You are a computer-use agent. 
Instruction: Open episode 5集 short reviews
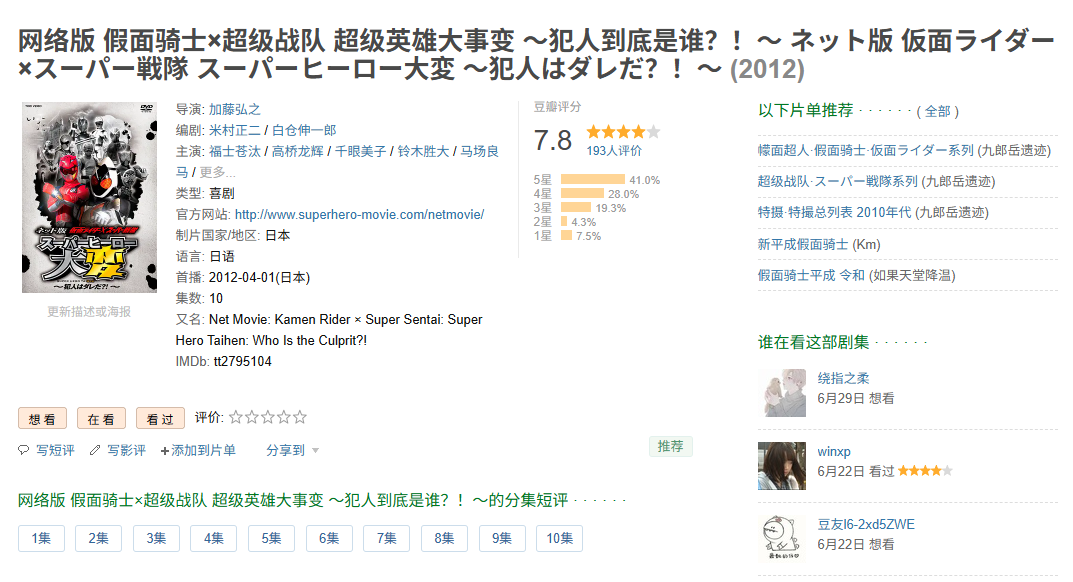click(271, 538)
